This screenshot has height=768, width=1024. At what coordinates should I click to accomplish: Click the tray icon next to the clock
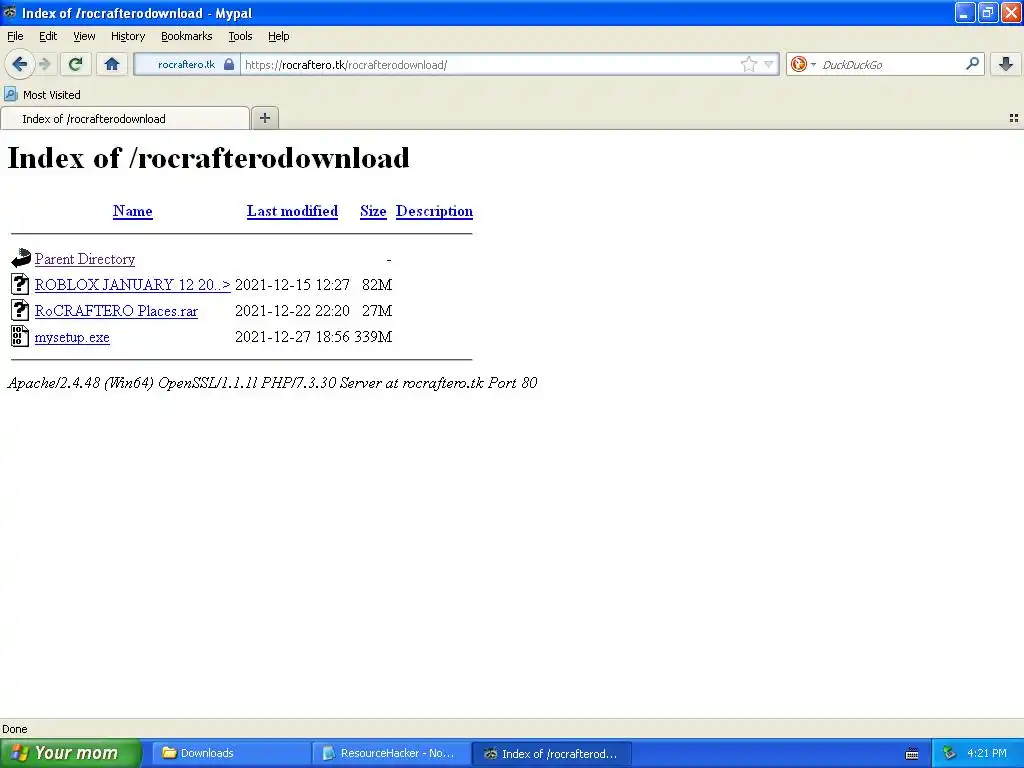tap(950, 753)
